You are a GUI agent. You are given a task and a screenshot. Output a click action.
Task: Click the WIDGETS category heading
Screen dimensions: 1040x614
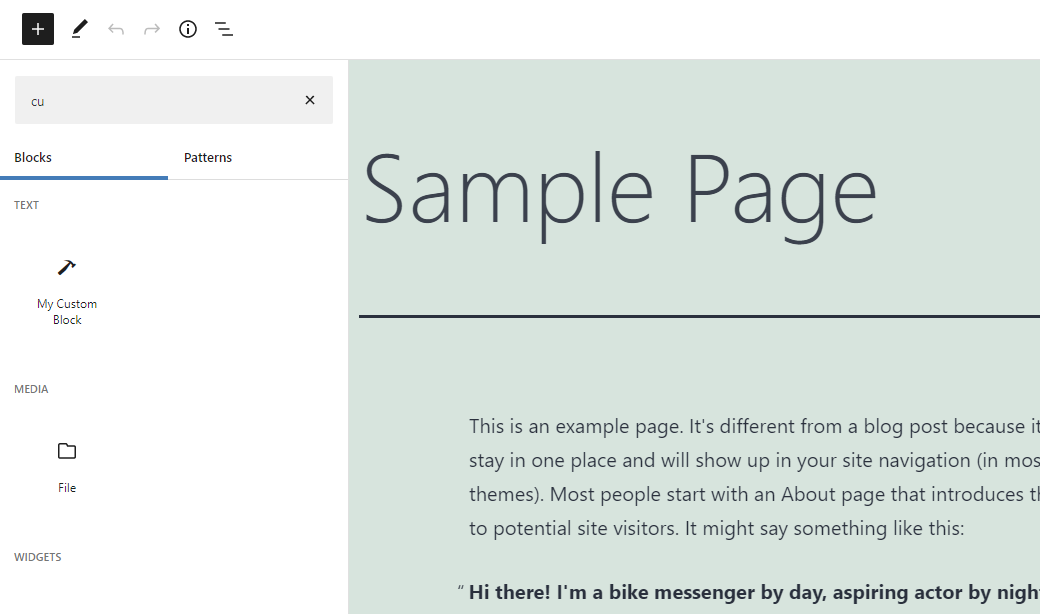pyautogui.click(x=38, y=558)
